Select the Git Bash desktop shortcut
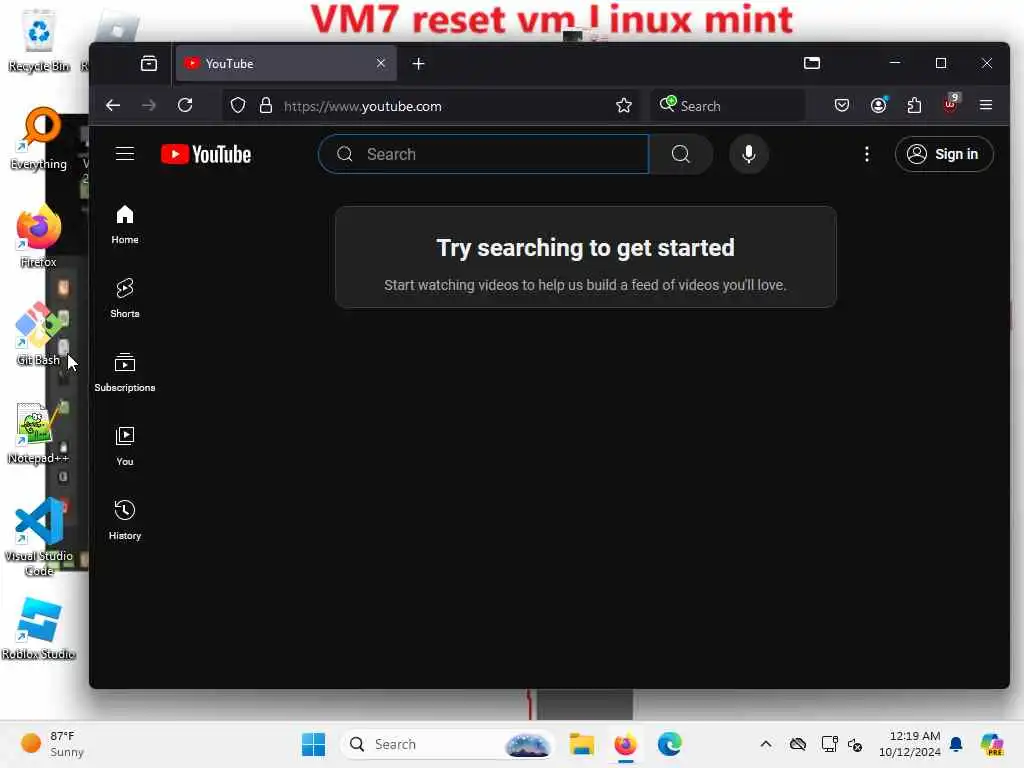The width and height of the screenshot is (1024, 768). tap(38, 334)
